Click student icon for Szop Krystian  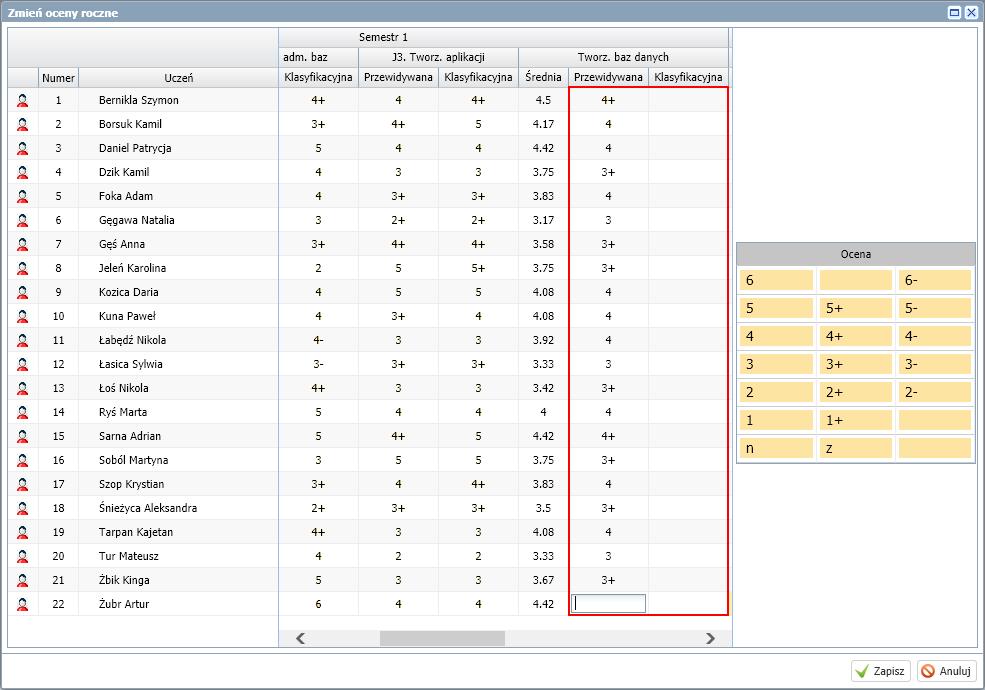click(x=23, y=485)
